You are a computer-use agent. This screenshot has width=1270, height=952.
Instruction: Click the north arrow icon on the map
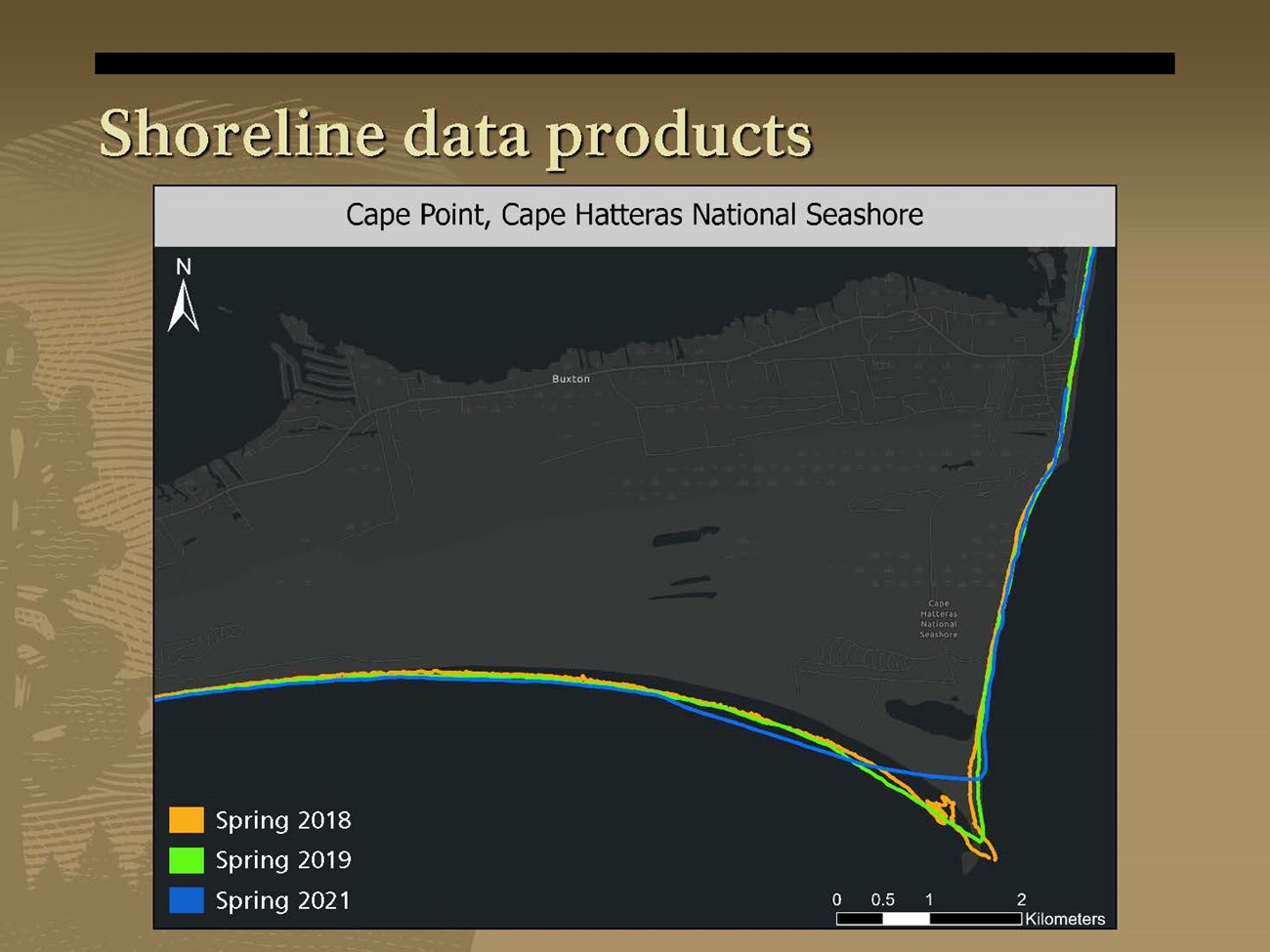pyautogui.click(x=184, y=307)
